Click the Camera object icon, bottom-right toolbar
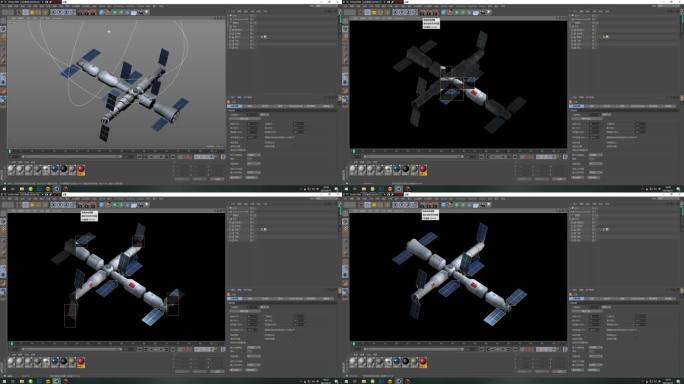 482,205
